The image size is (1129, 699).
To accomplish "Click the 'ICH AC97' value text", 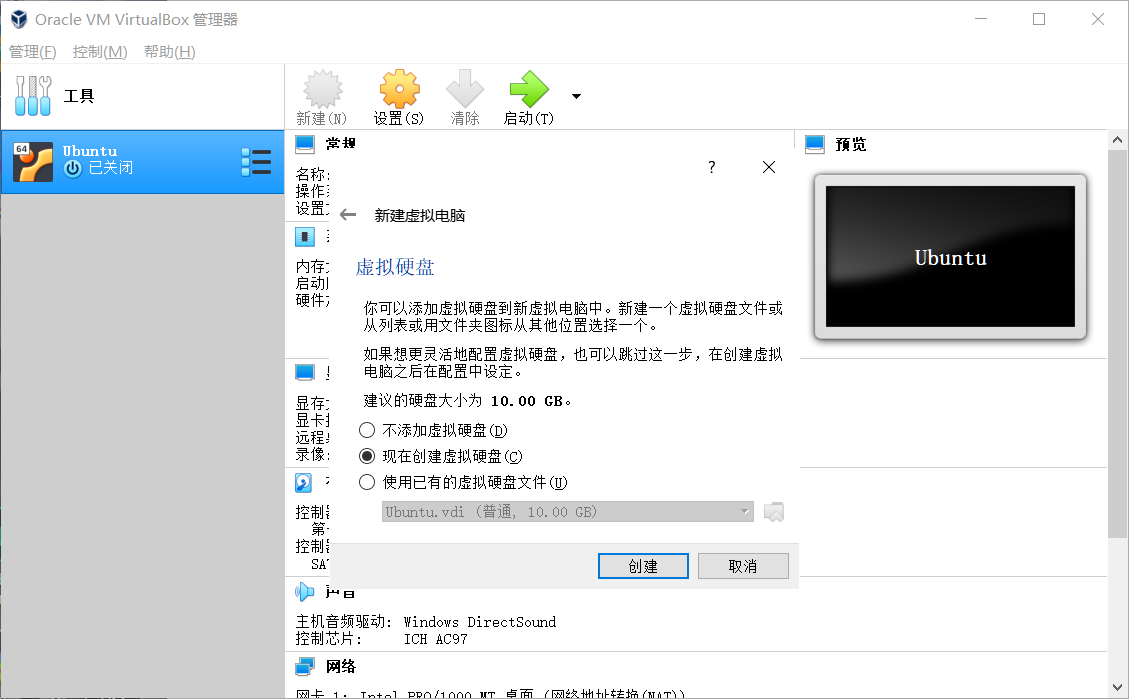I will (x=436, y=639).
